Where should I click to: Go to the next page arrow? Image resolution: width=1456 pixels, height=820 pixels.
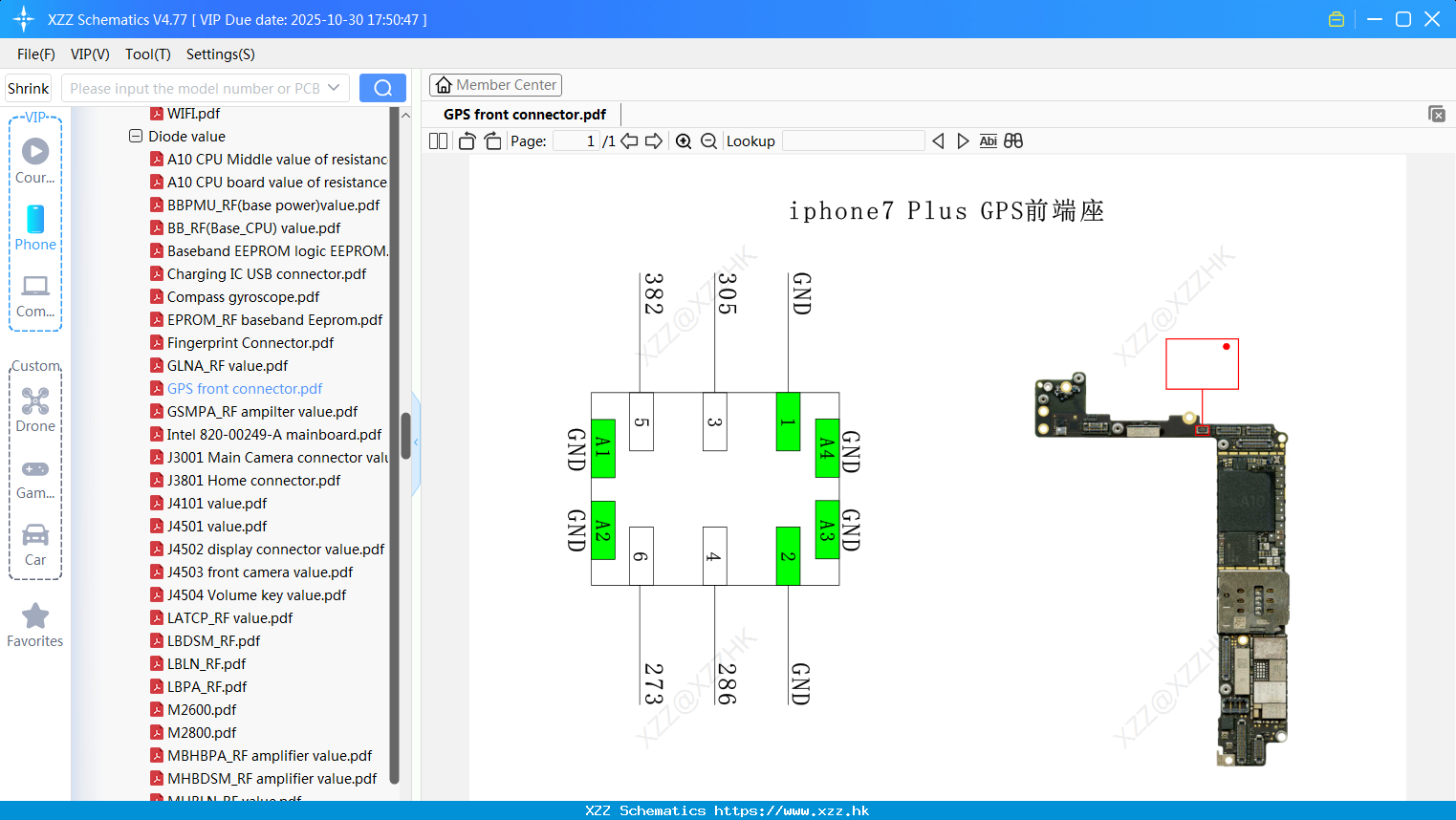point(654,141)
